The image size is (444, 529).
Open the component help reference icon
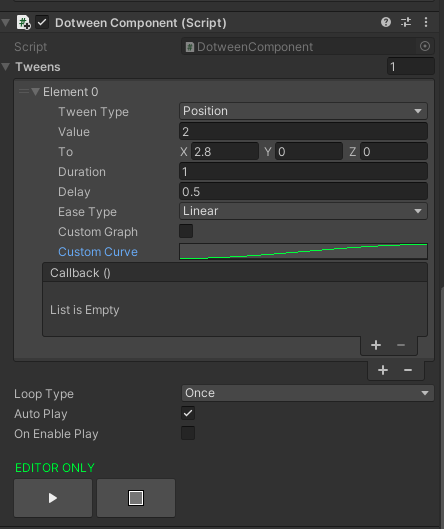pyautogui.click(x=386, y=22)
